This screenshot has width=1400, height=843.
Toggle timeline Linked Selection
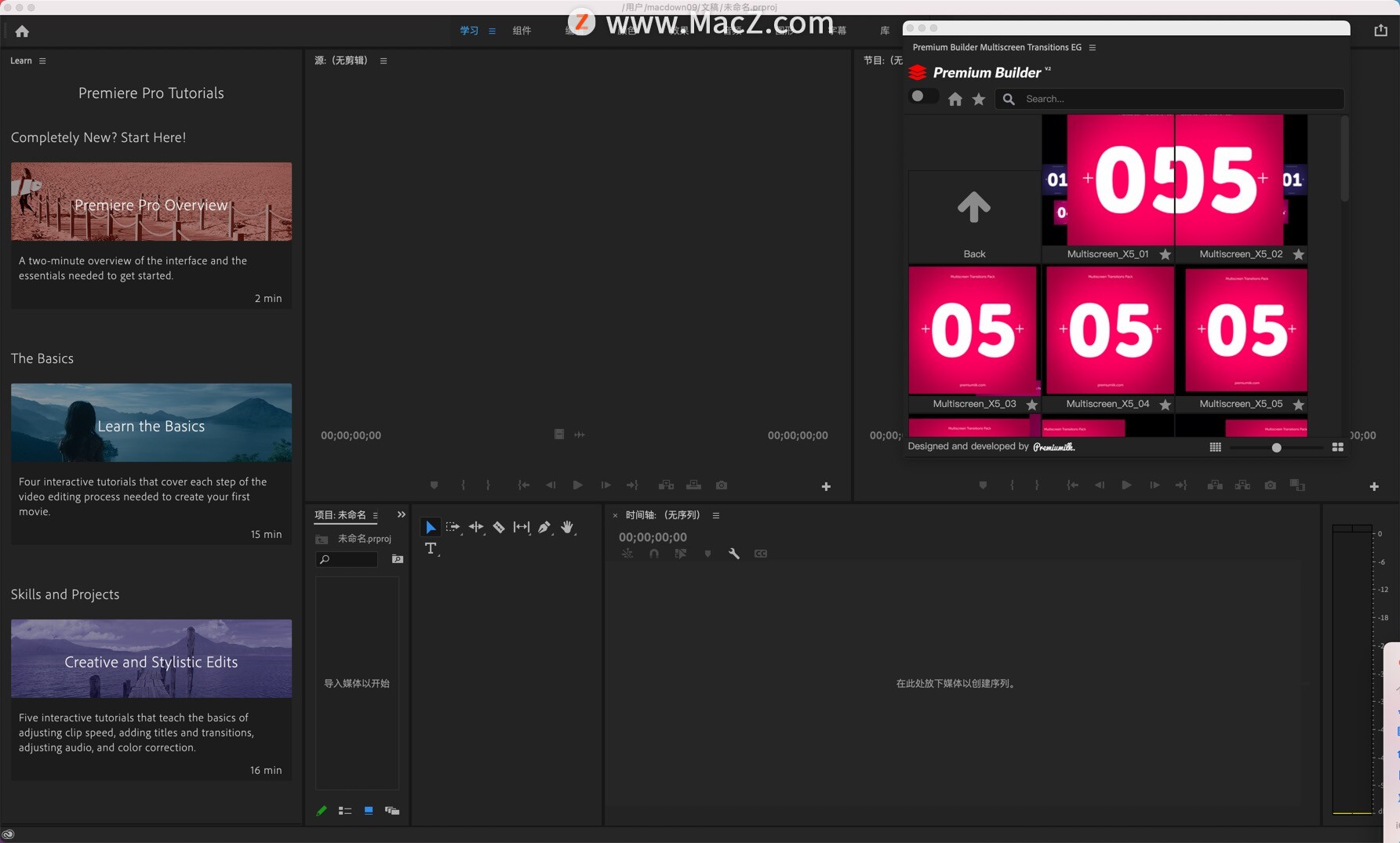pyautogui.click(x=681, y=554)
